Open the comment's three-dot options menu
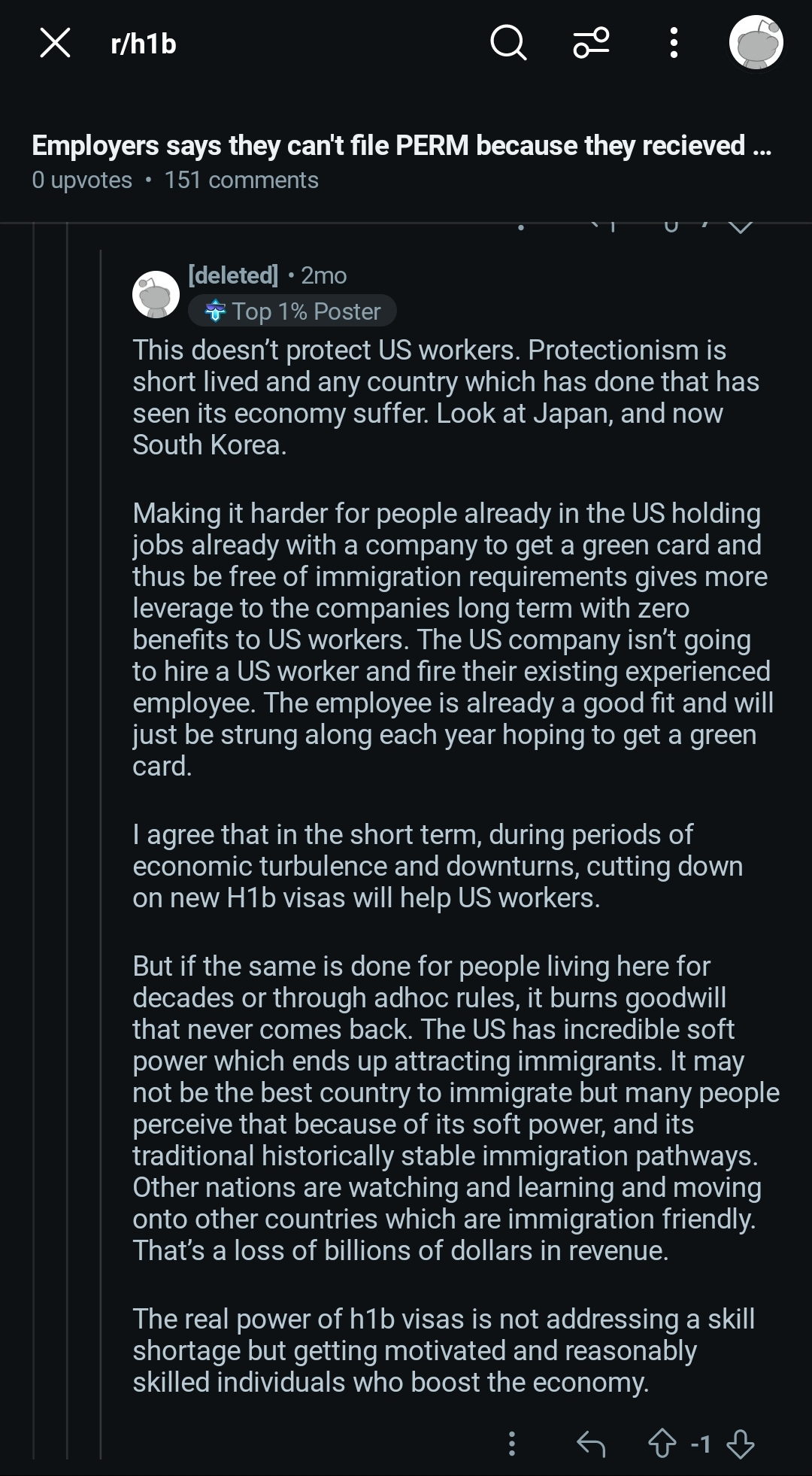Image resolution: width=812 pixels, height=1476 pixels. click(x=512, y=1443)
